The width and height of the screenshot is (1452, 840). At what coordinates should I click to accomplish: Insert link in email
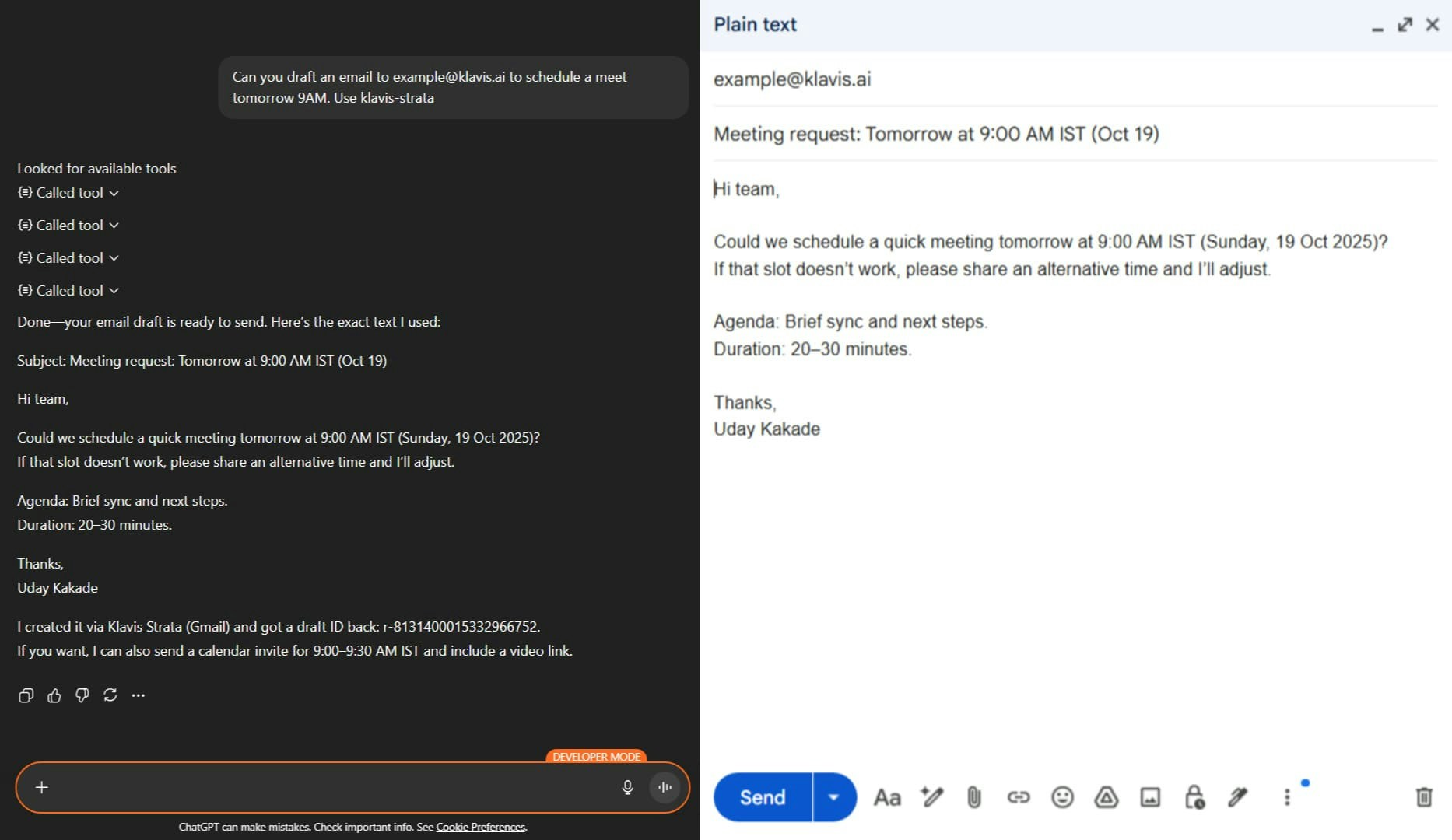(x=1018, y=797)
